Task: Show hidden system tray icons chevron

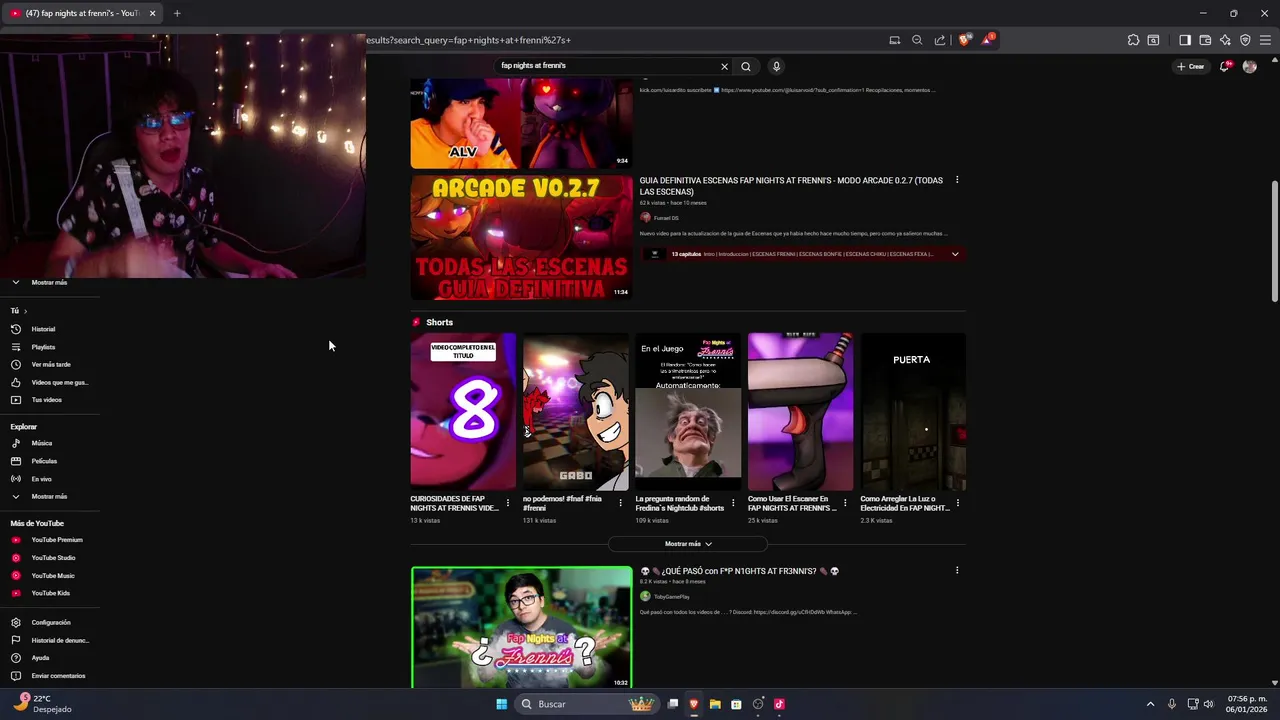Action: point(1150,704)
